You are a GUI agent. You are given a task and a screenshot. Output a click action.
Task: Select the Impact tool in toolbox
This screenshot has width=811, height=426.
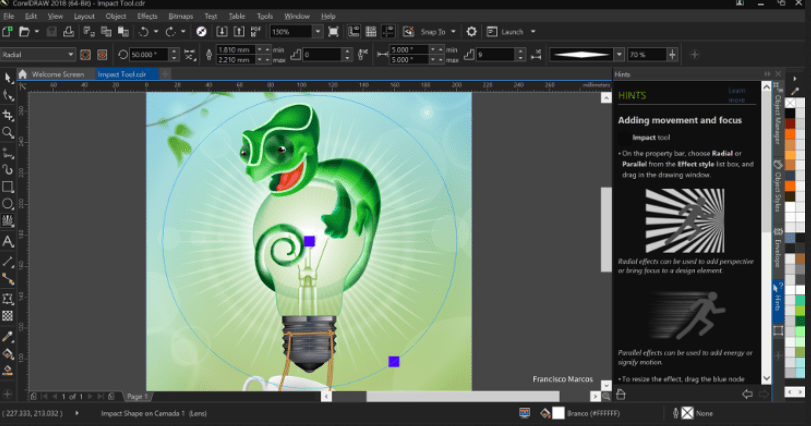point(8,221)
